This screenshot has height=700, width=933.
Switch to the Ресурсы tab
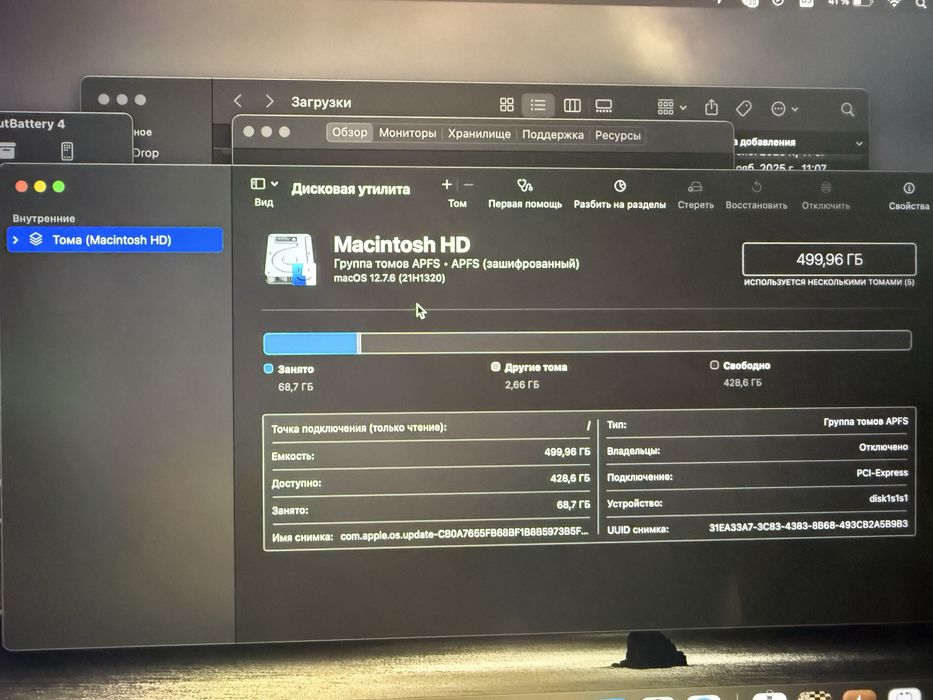pyautogui.click(x=618, y=136)
